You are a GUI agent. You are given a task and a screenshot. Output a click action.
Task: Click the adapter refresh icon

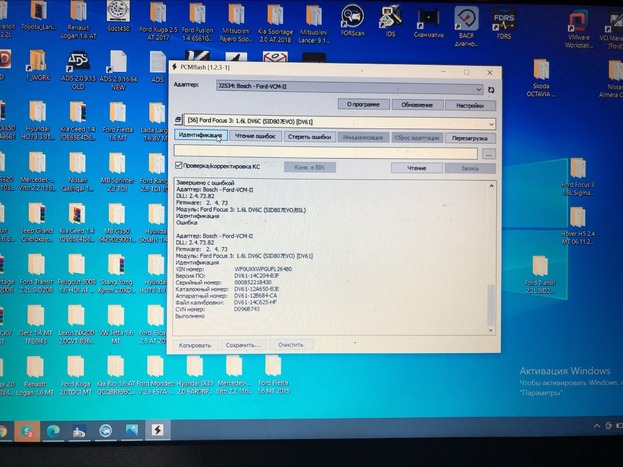tap(491, 88)
